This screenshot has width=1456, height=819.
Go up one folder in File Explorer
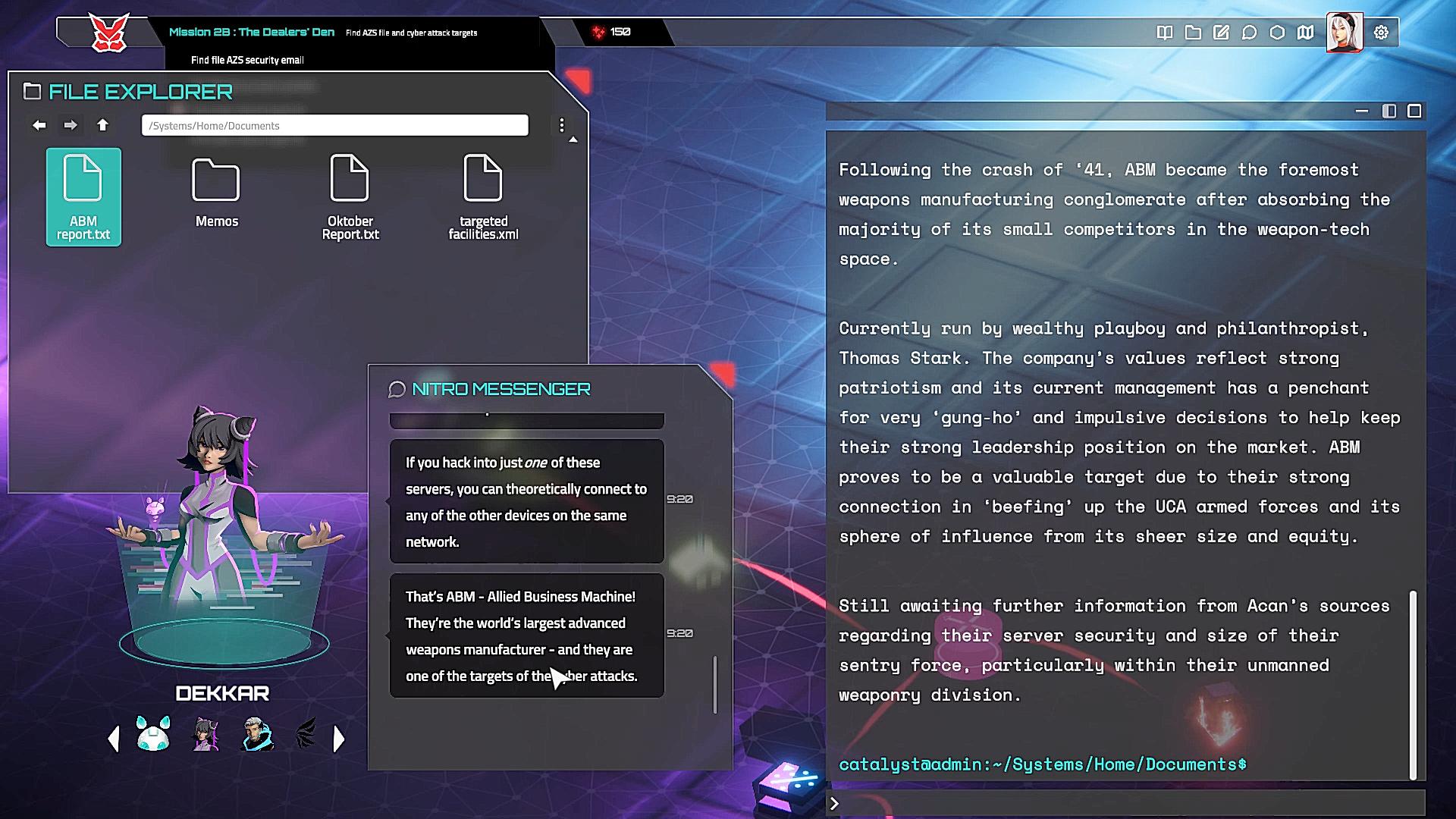tap(102, 125)
